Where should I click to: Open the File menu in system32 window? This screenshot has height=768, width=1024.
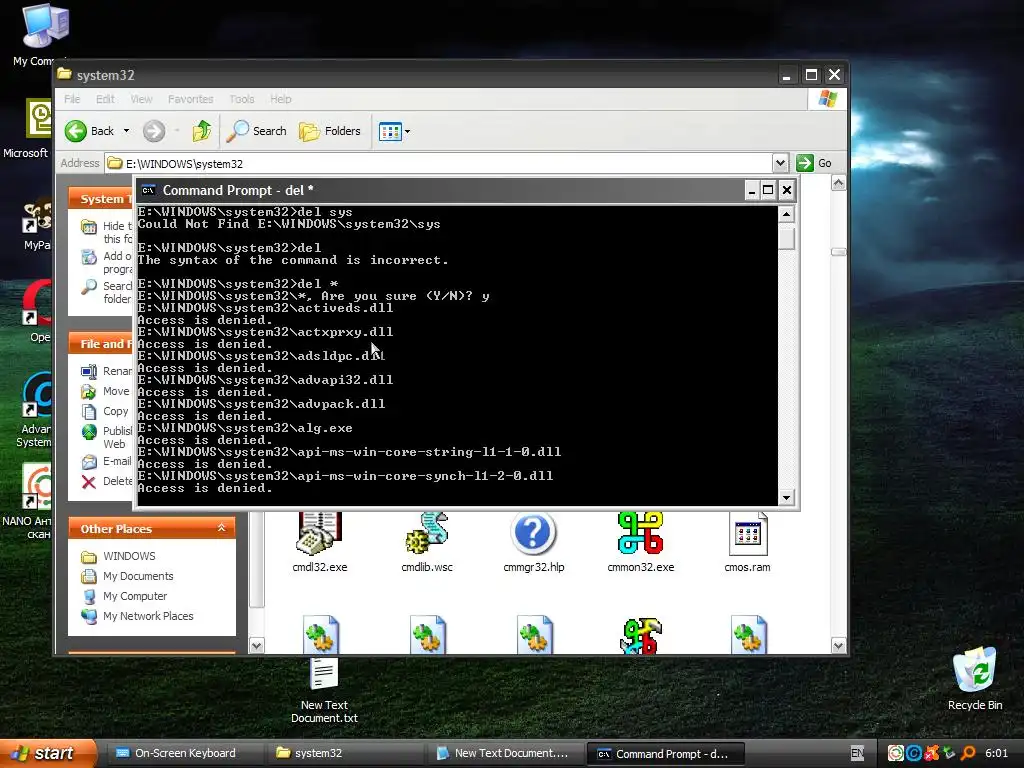pyautogui.click(x=72, y=99)
